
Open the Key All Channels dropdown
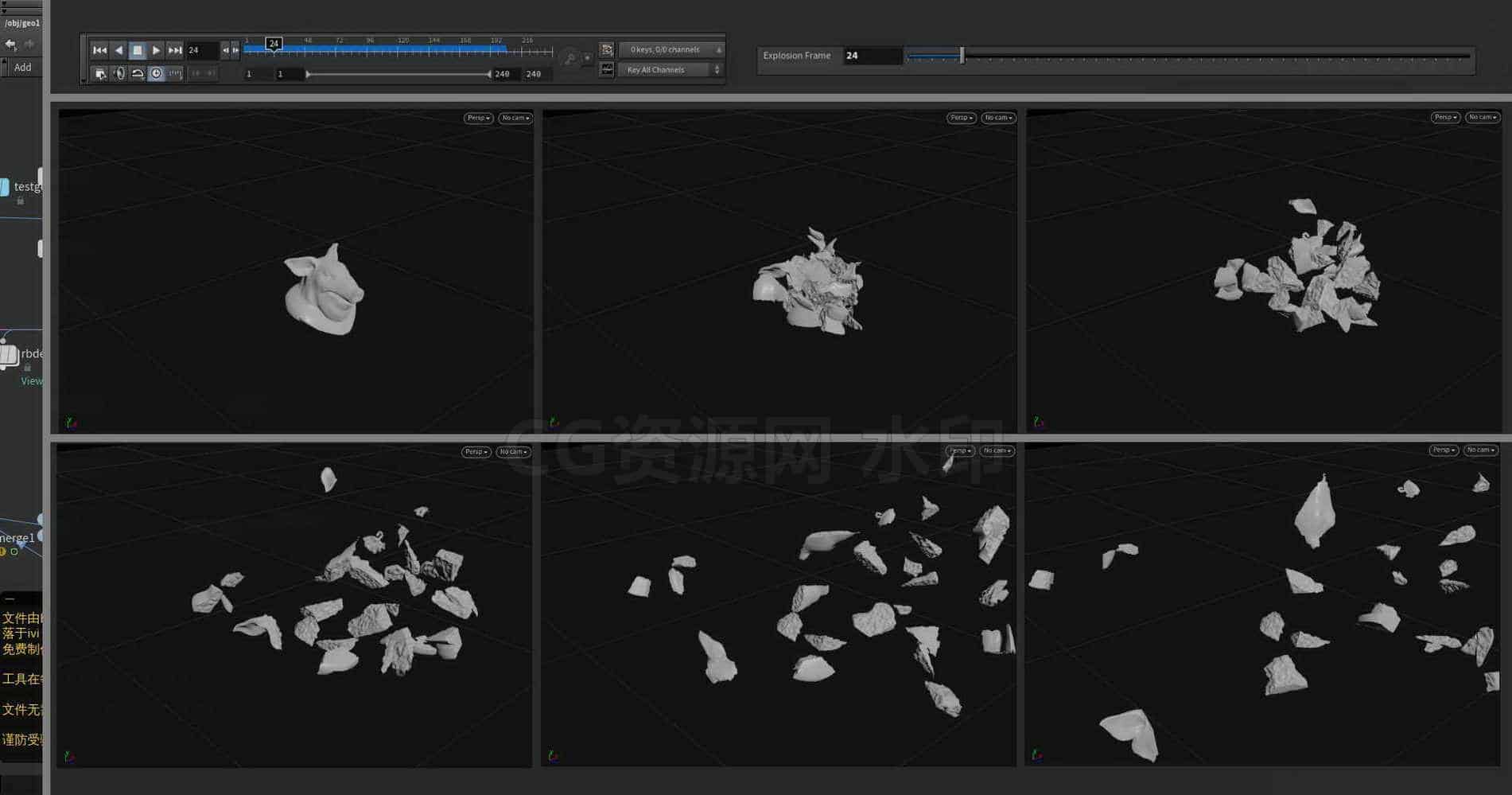coord(671,70)
